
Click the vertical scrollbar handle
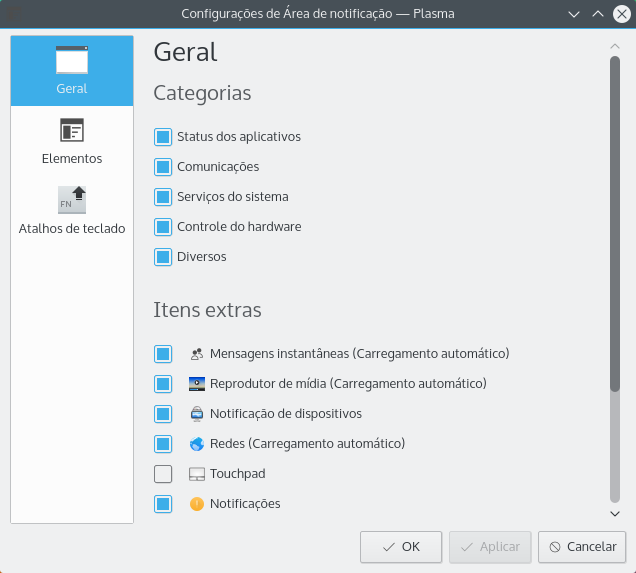(x=615, y=220)
